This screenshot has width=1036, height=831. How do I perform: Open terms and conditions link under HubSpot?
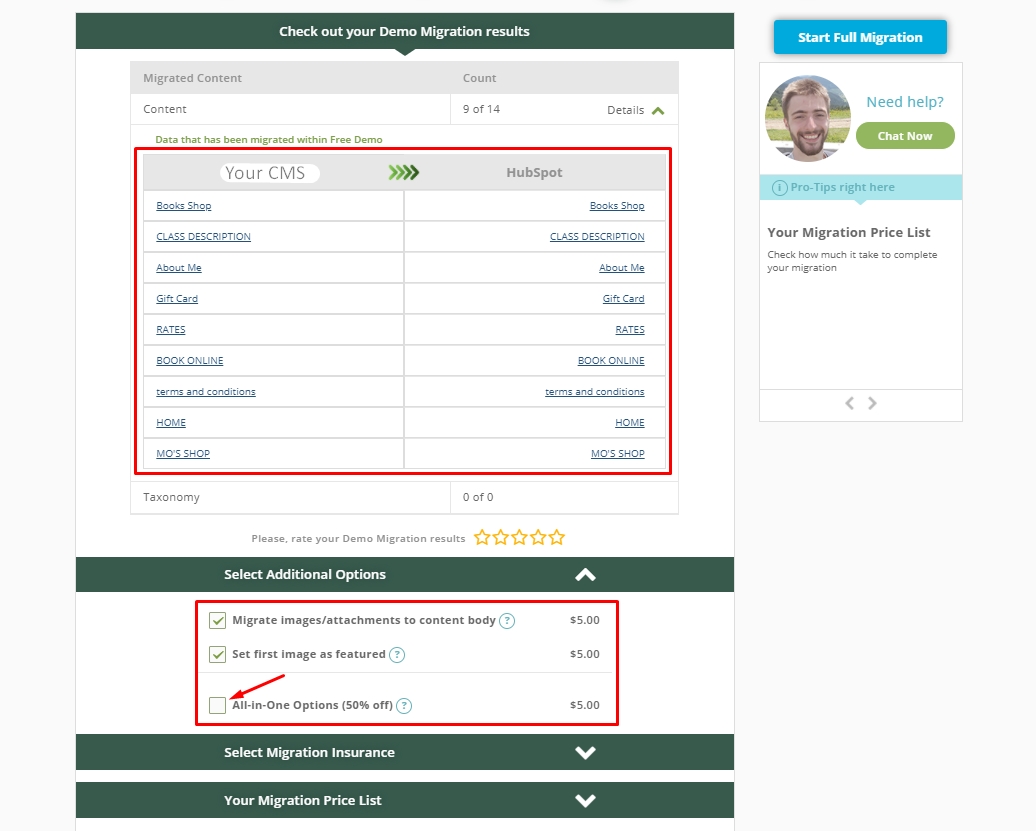(x=594, y=392)
